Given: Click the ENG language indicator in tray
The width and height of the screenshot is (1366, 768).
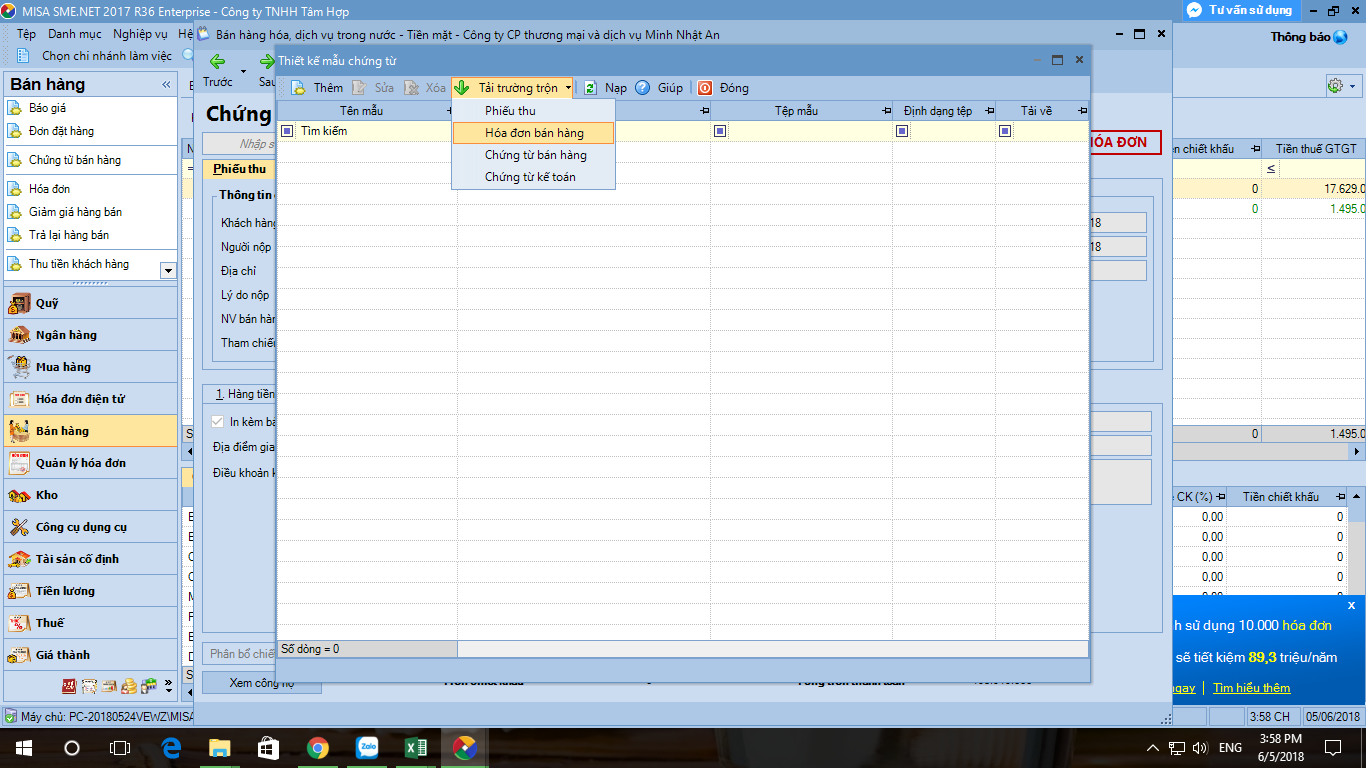Looking at the screenshot, I should click(x=1230, y=747).
